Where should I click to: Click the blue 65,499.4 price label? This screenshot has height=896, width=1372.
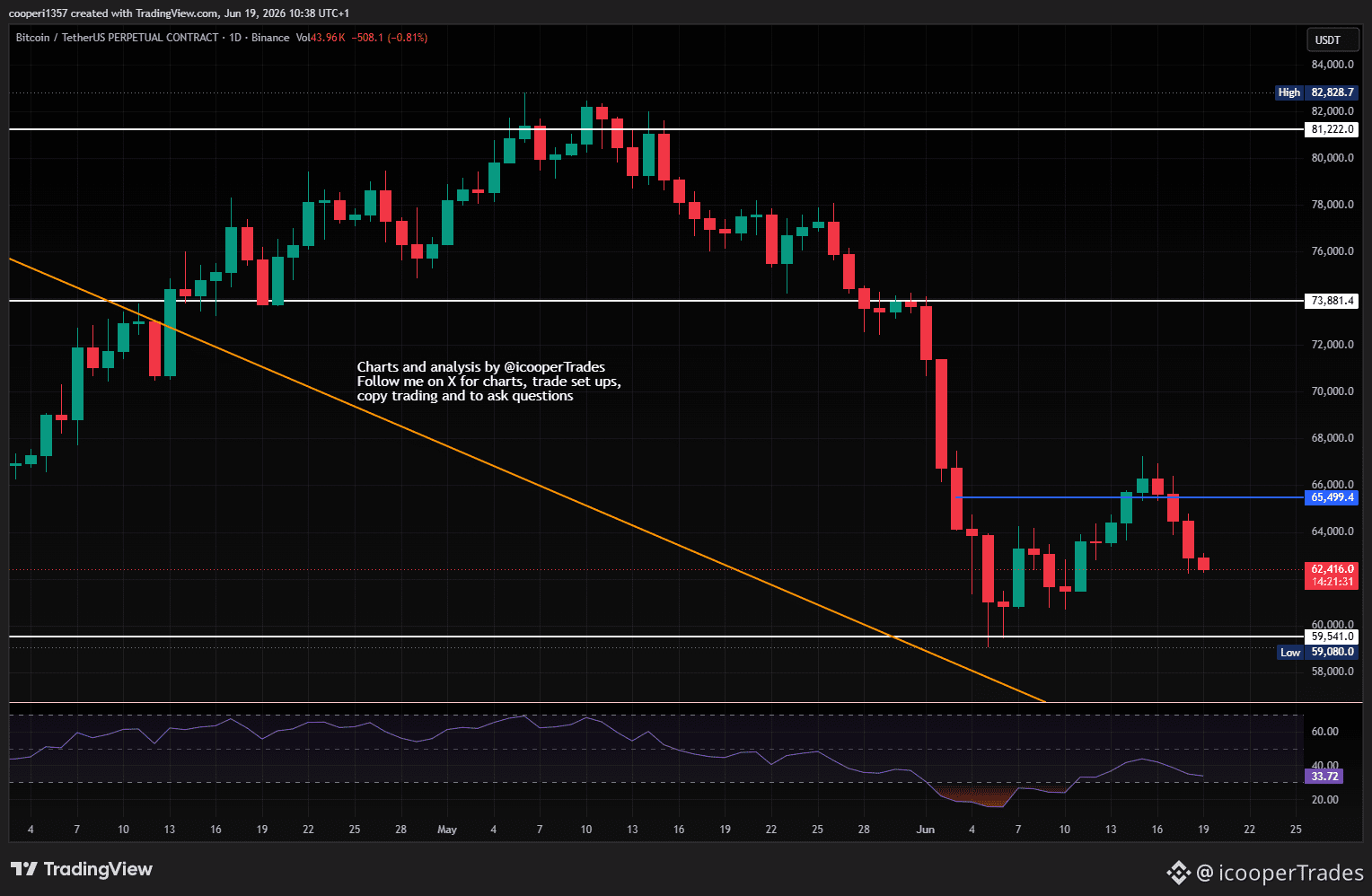[1332, 497]
